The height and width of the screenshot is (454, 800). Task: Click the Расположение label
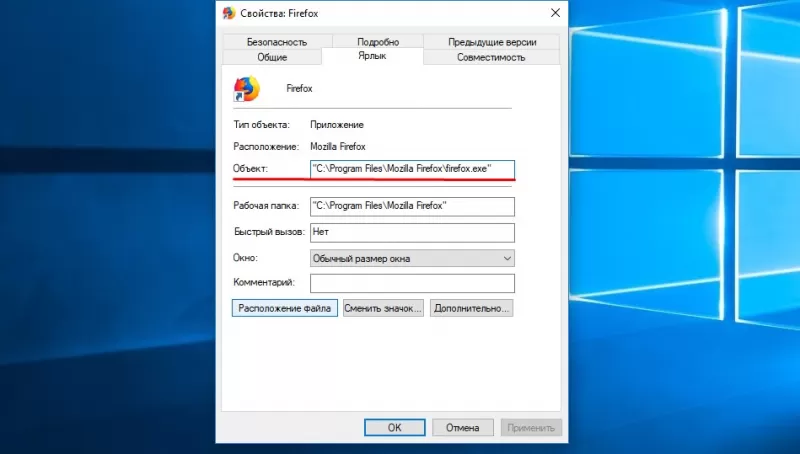click(x=266, y=146)
